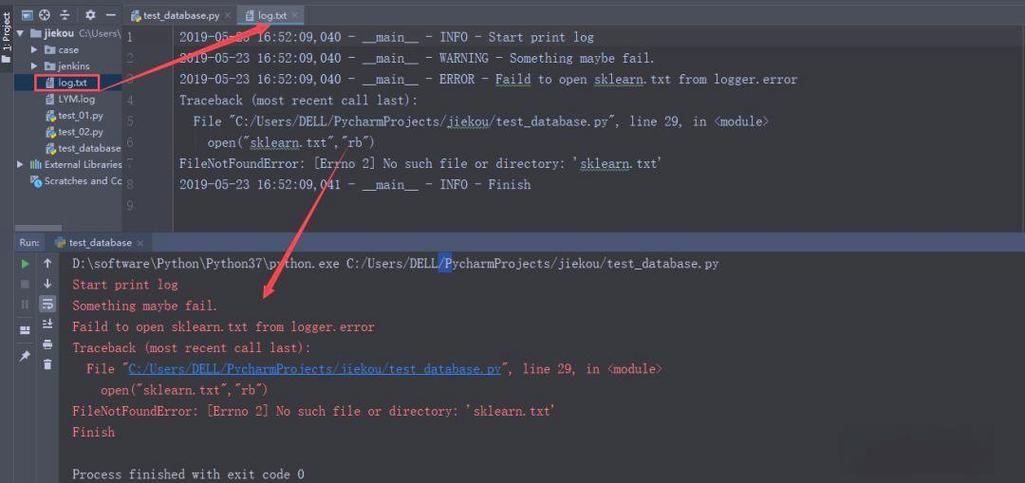Click console 'Faild to open sklearn.txt' line

224,327
